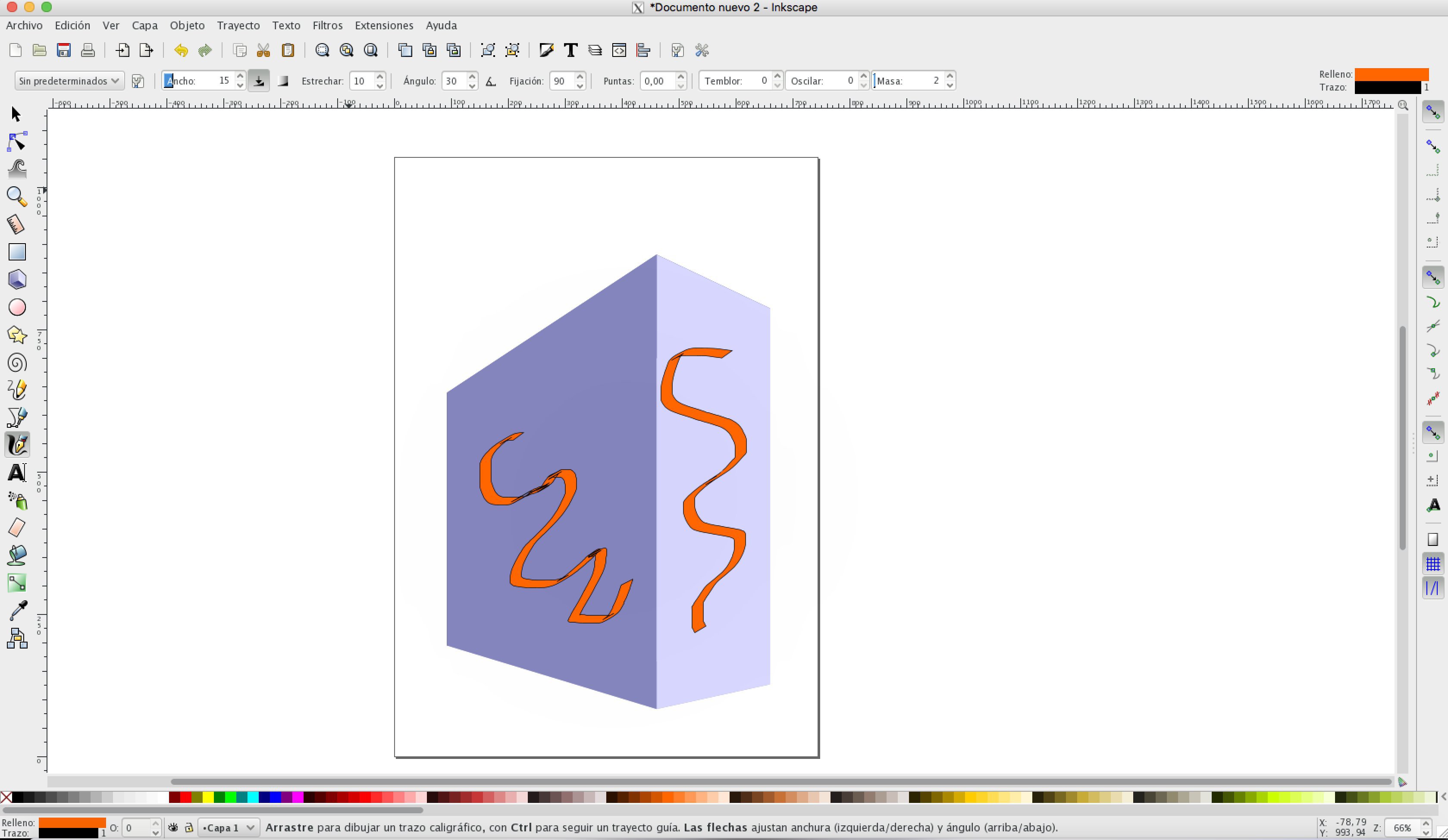Open the Sin predeterminados presets dropdown
The image size is (1448, 840).
click(69, 81)
